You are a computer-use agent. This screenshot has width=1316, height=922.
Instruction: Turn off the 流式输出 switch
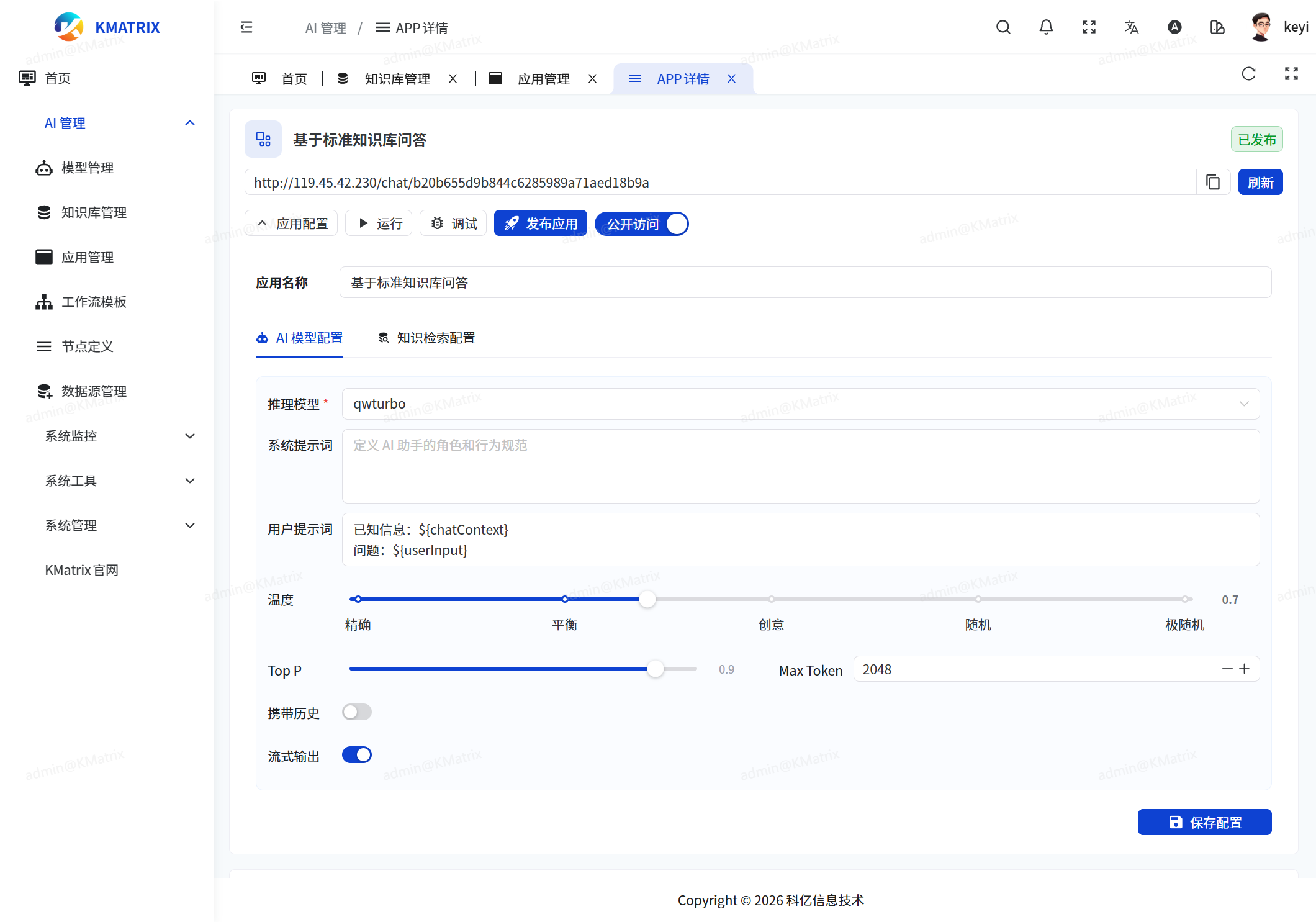357,755
